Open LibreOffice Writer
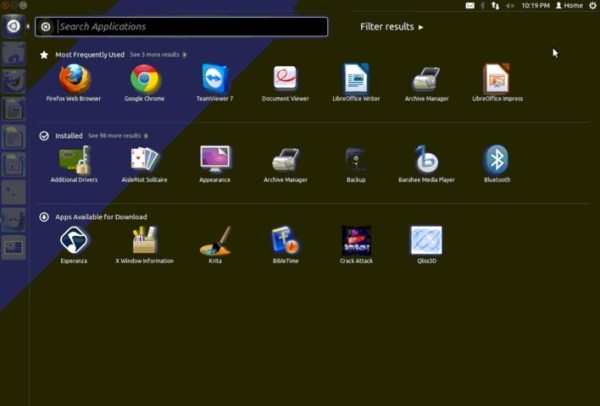 (x=356, y=78)
